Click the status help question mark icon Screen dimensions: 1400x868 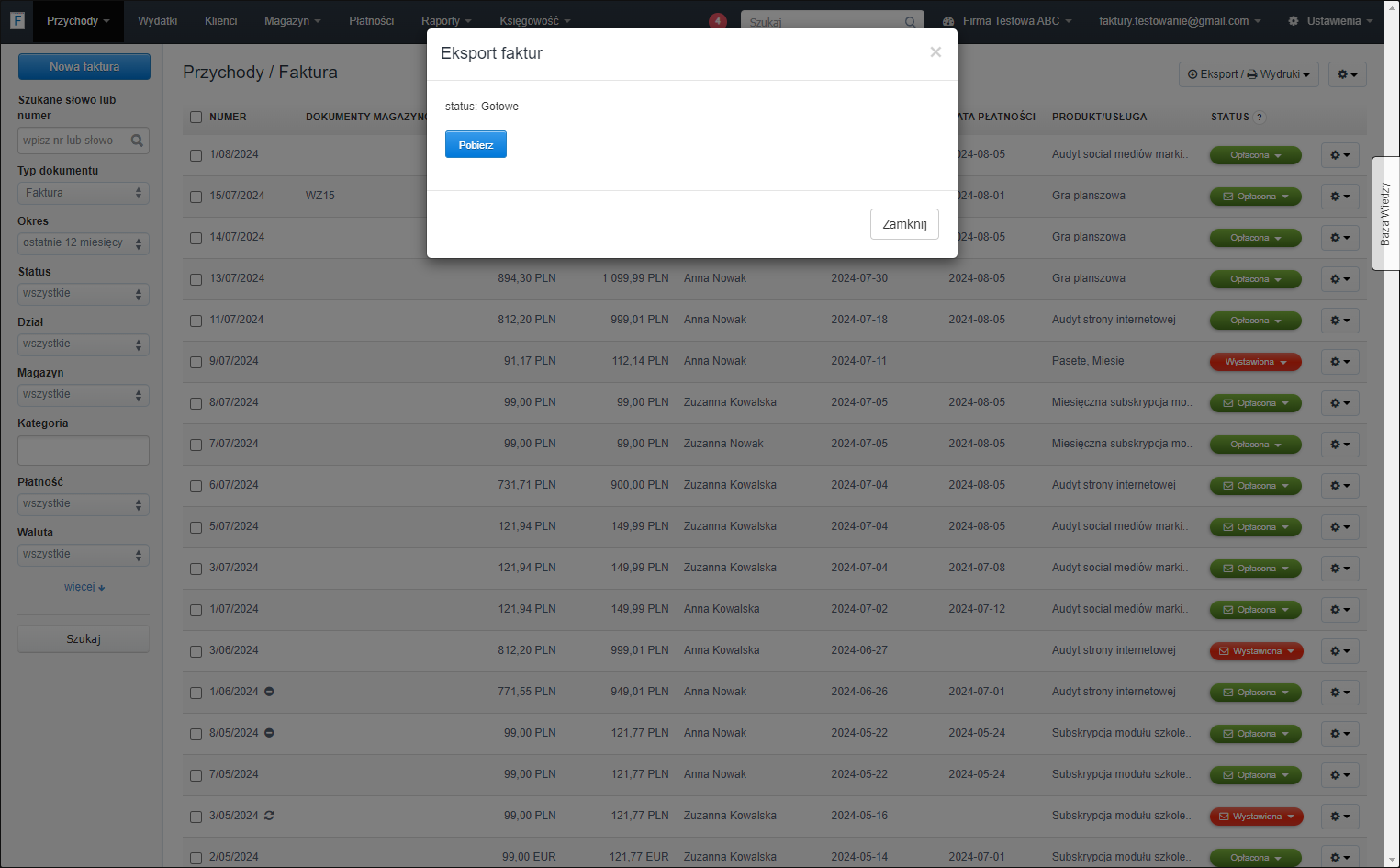coord(1260,117)
